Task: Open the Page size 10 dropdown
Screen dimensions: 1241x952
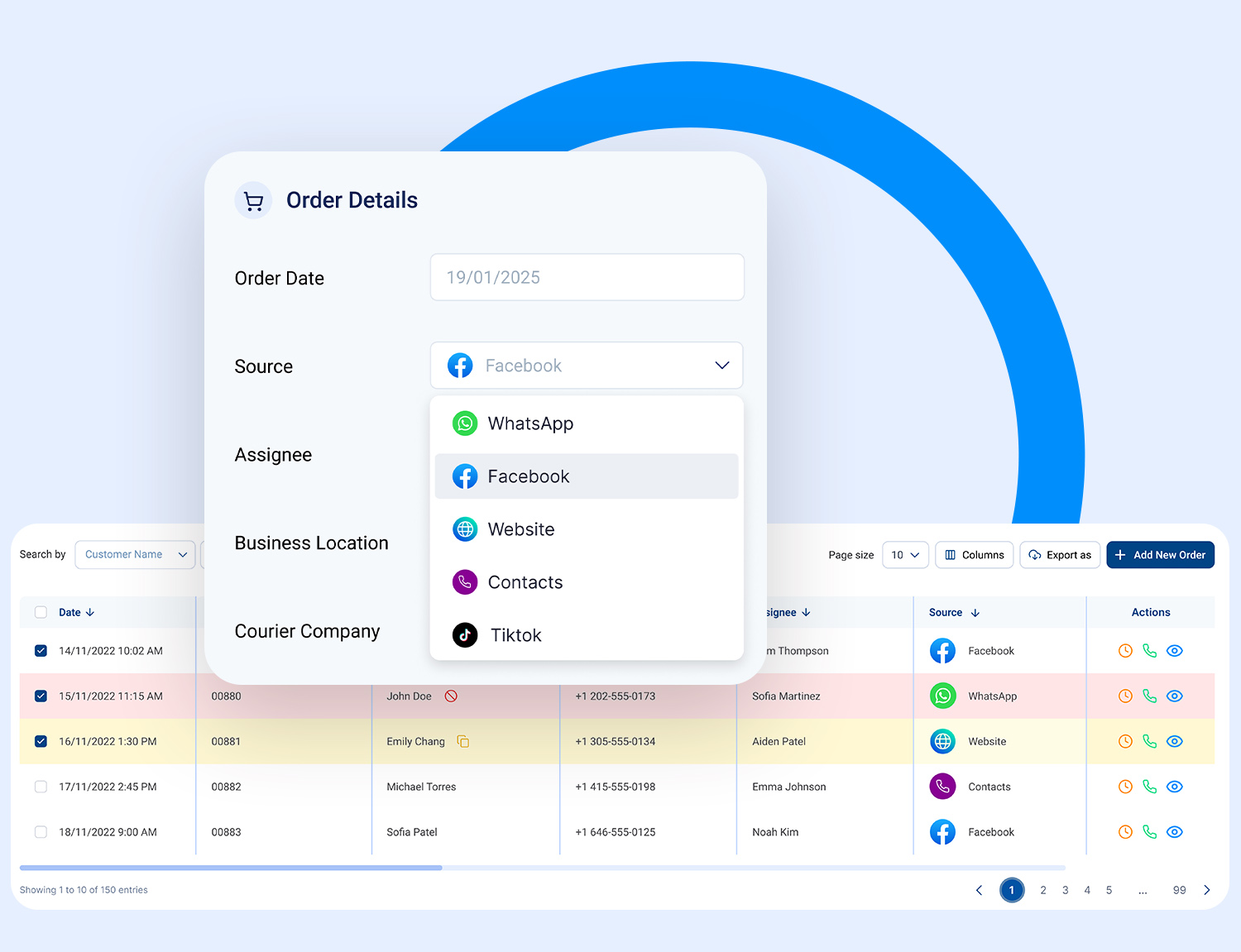Action: coord(905,555)
